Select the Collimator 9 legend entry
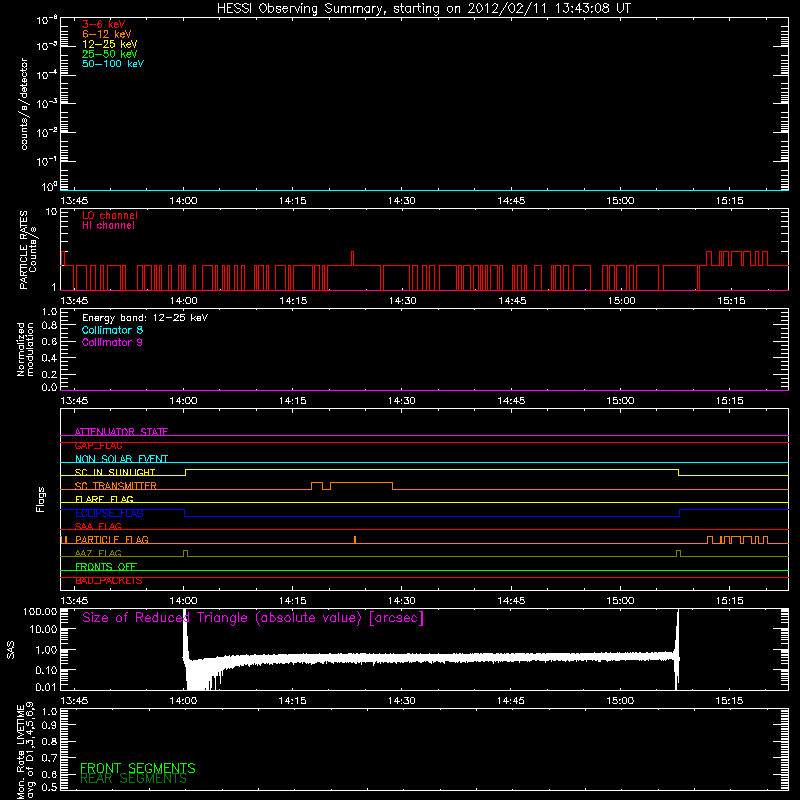Viewport: 800px width, 800px height. (112, 342)
